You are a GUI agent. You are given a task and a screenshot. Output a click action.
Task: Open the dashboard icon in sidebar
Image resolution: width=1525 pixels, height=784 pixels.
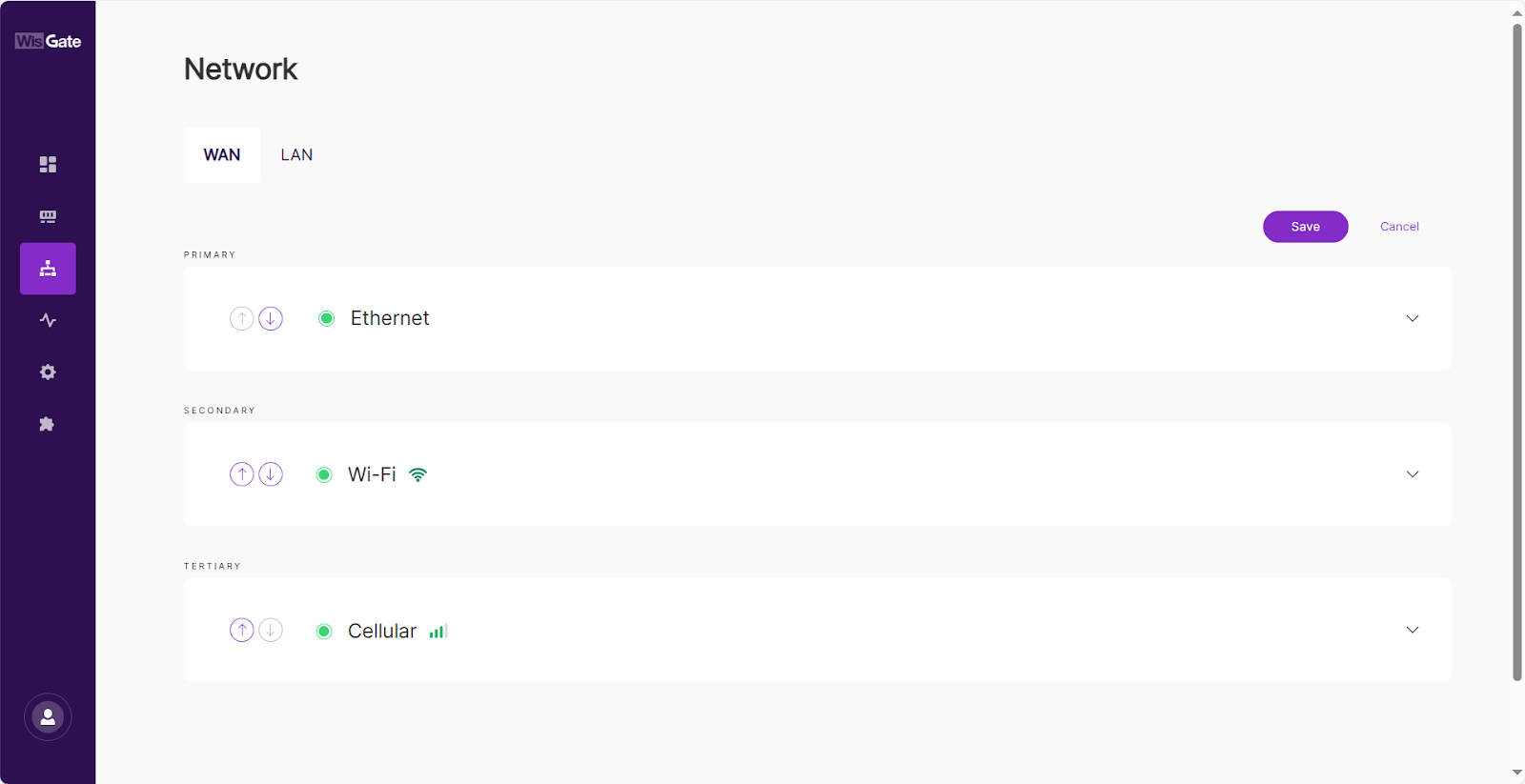coord(48,165)
